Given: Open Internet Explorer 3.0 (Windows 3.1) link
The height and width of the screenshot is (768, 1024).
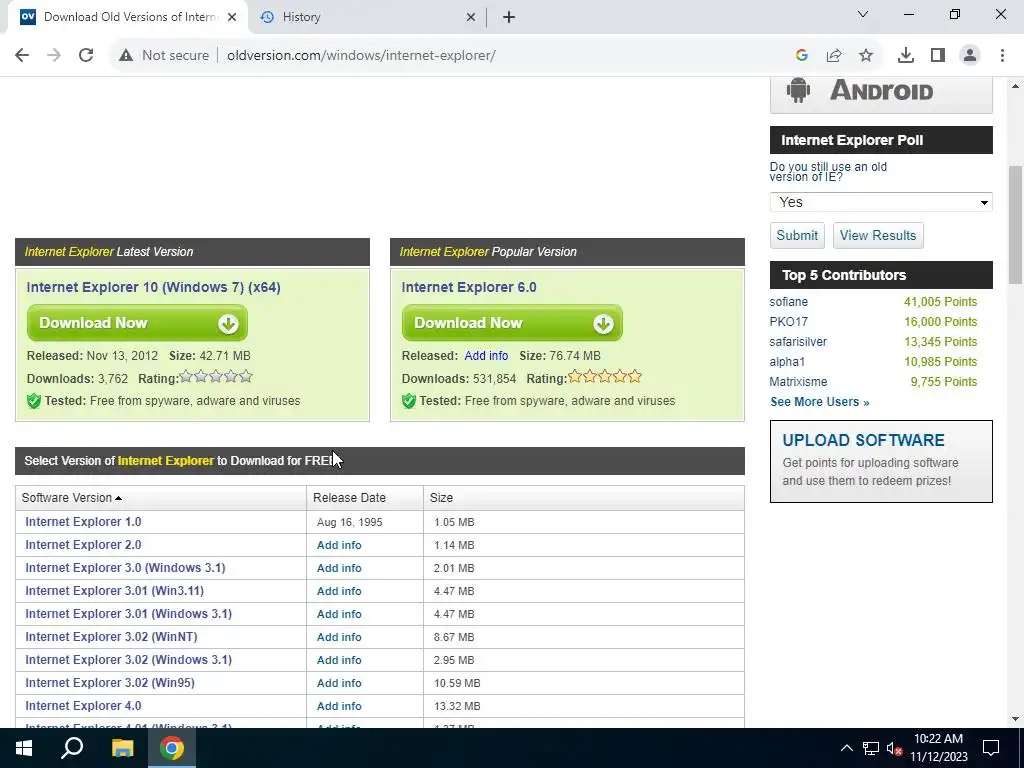Looking at the screenshot, I should [x=125, y=568].
